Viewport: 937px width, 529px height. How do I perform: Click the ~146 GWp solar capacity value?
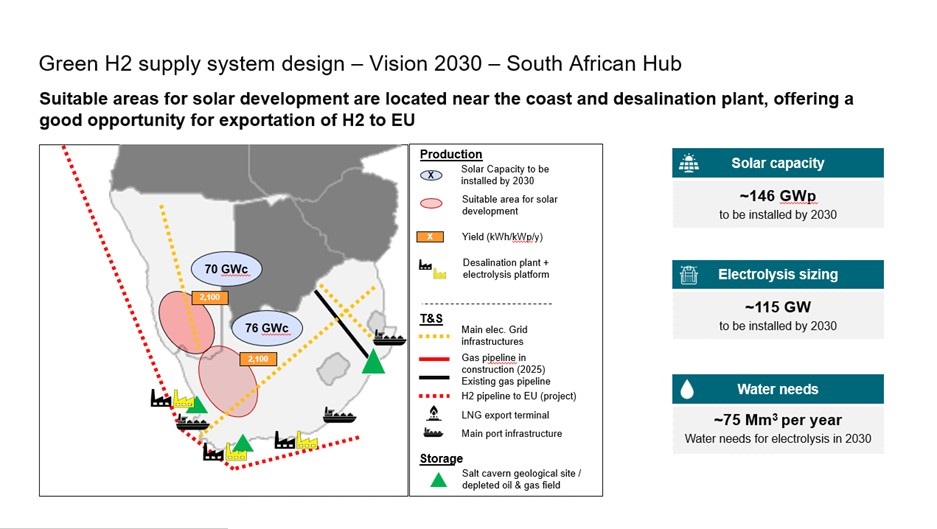click(x=777, y=196)
